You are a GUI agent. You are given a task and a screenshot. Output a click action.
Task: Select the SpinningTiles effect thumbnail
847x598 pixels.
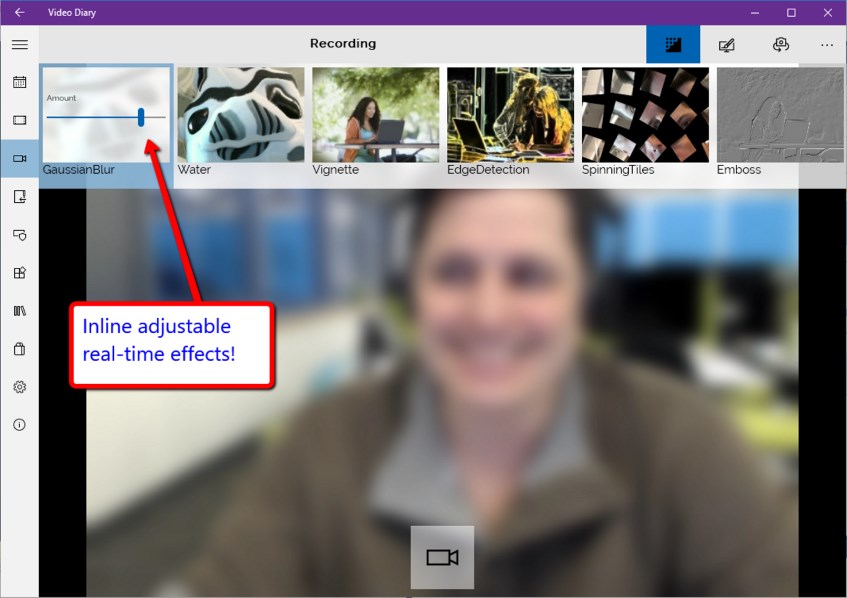[646, 115]
